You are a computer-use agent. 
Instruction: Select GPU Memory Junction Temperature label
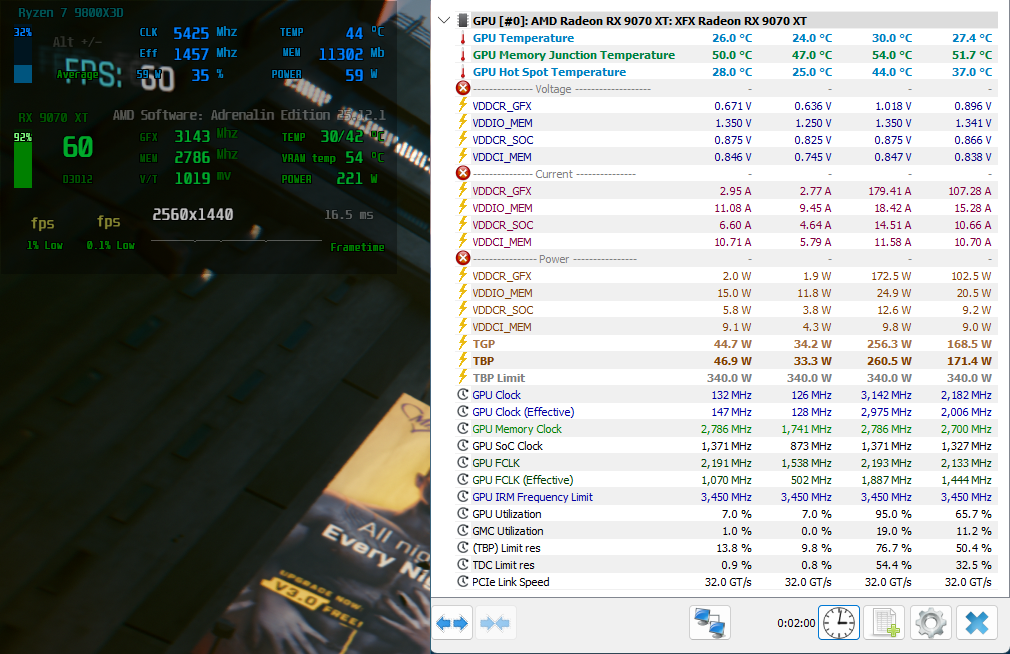point(573,55)
